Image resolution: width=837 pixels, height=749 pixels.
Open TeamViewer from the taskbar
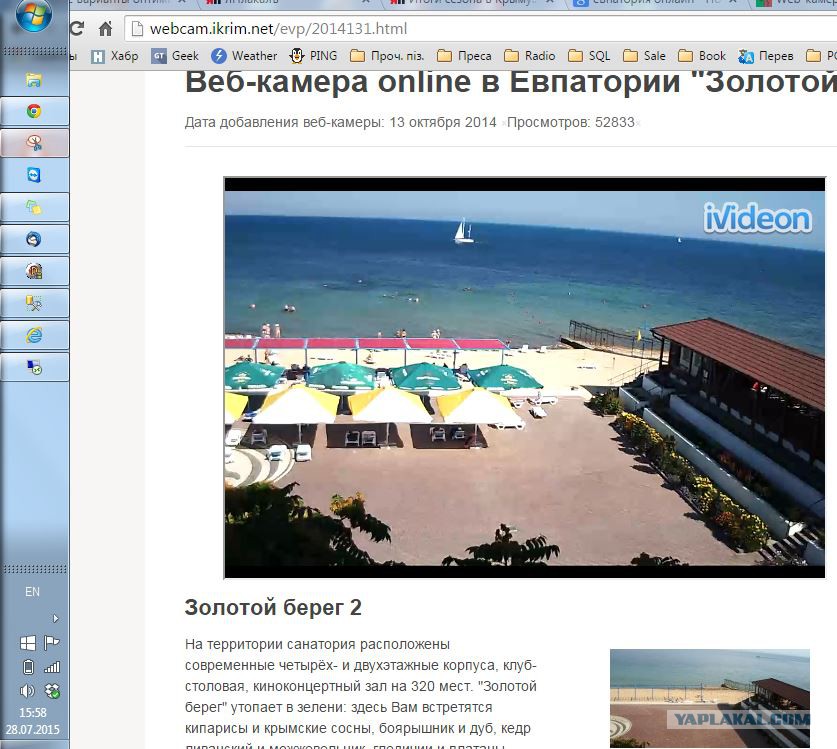[x=34, y=175]
